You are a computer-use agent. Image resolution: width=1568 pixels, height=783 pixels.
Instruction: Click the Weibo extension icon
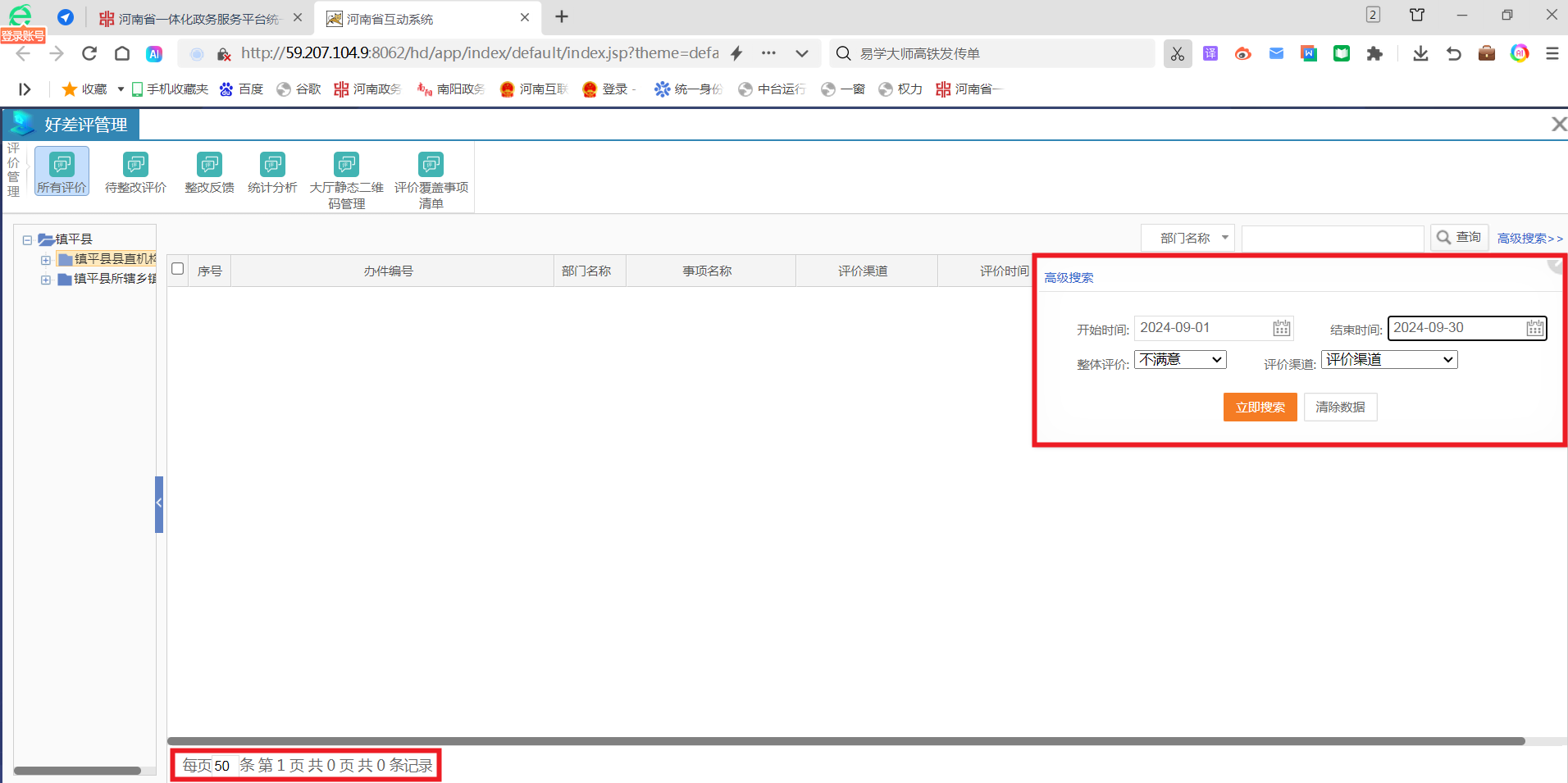point(1243,53)
